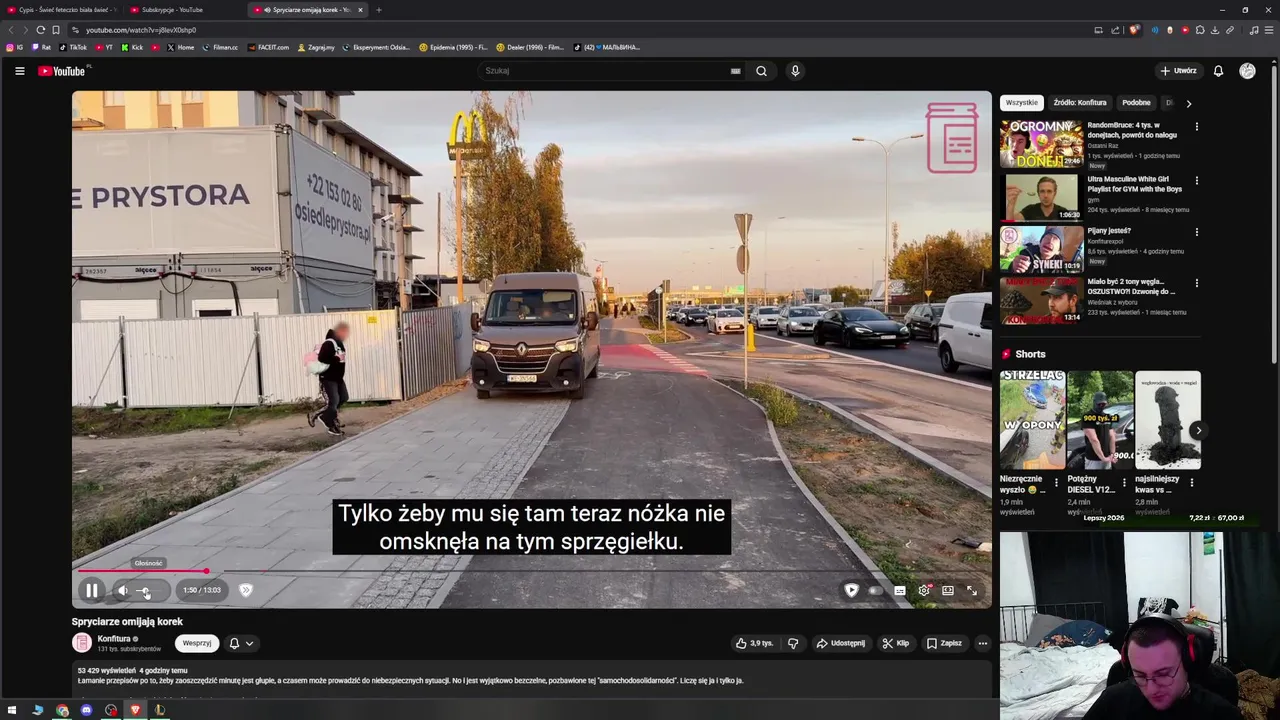Dislike the video
The height and width of the screenshot is (720, 1280).
pyautogui.click(x=793, y=643)
